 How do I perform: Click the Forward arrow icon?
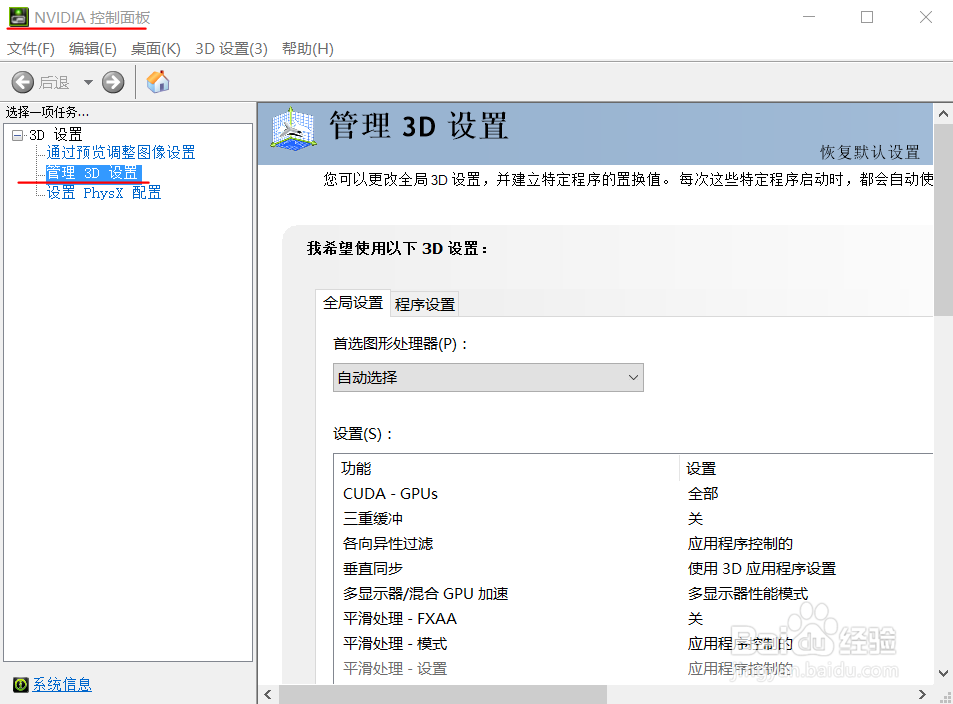pos(113,82)
